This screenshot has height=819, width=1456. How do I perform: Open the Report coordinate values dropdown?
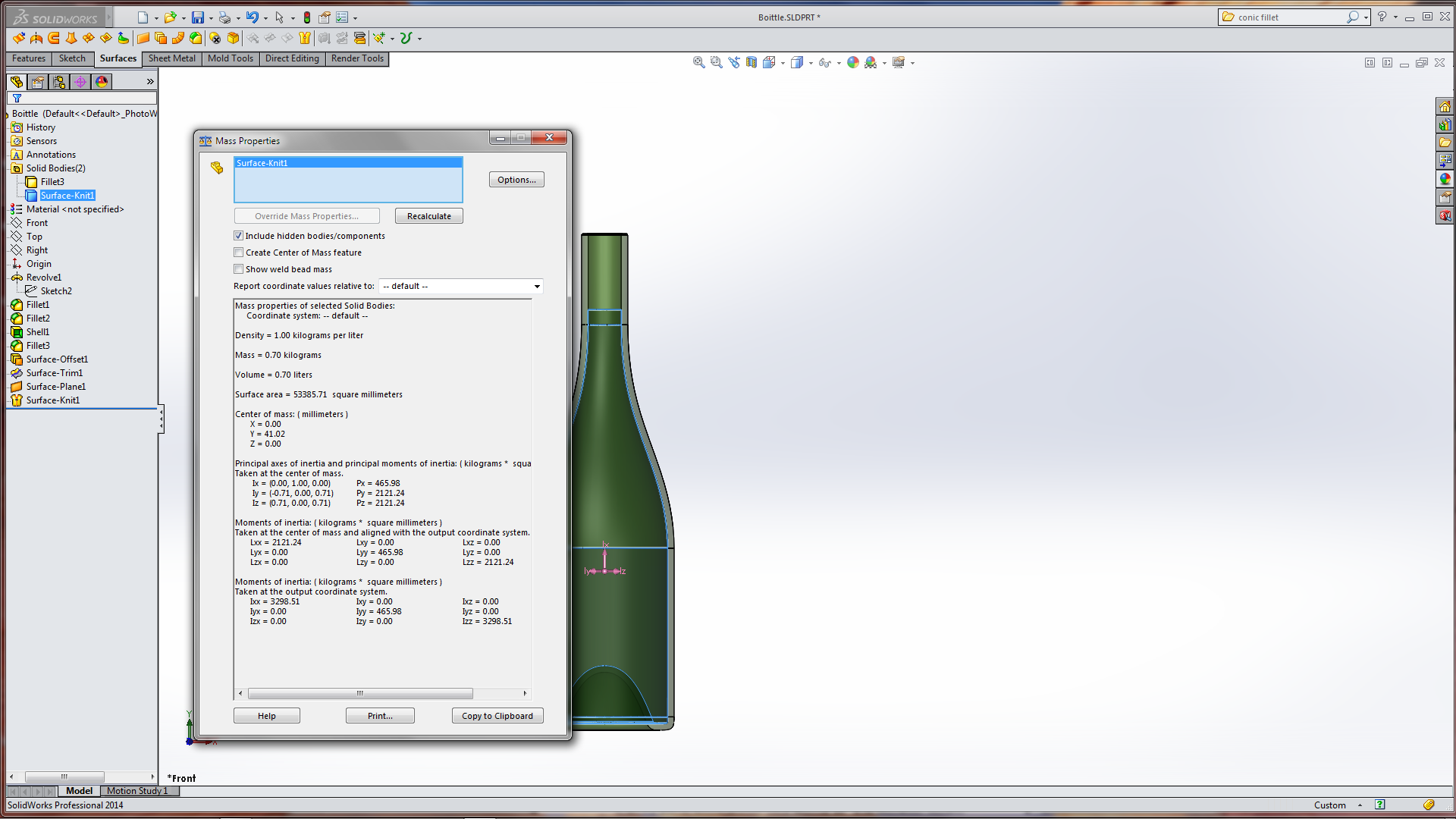tap(537, 286)
